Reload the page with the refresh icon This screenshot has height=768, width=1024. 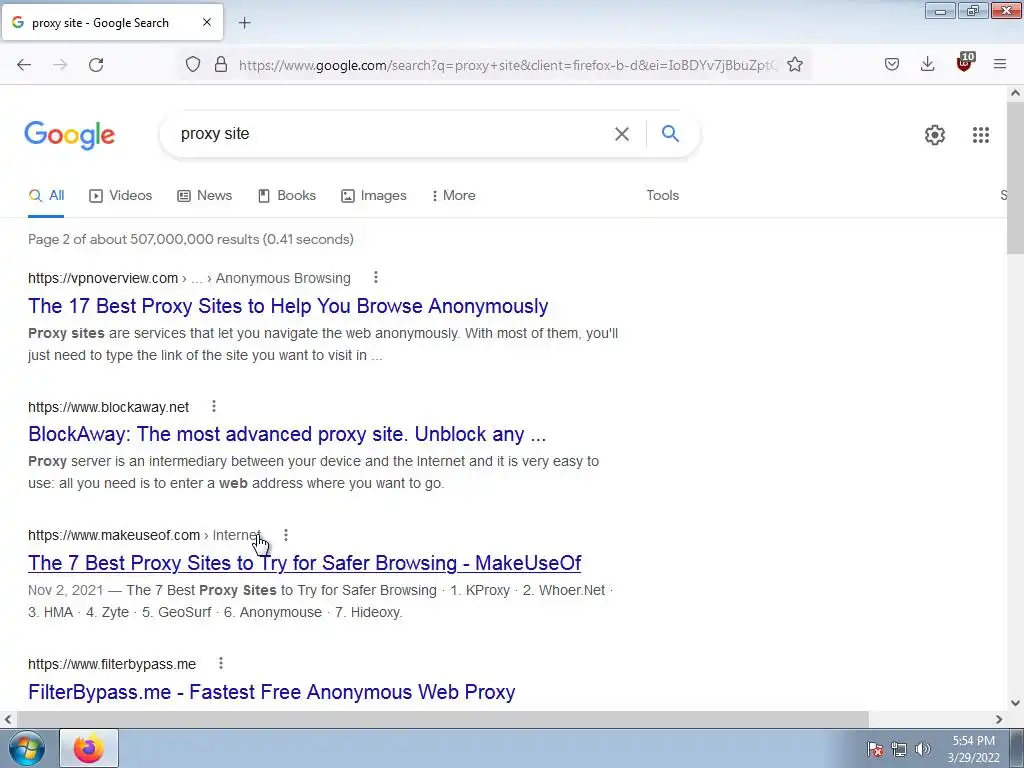coord(96,65)
